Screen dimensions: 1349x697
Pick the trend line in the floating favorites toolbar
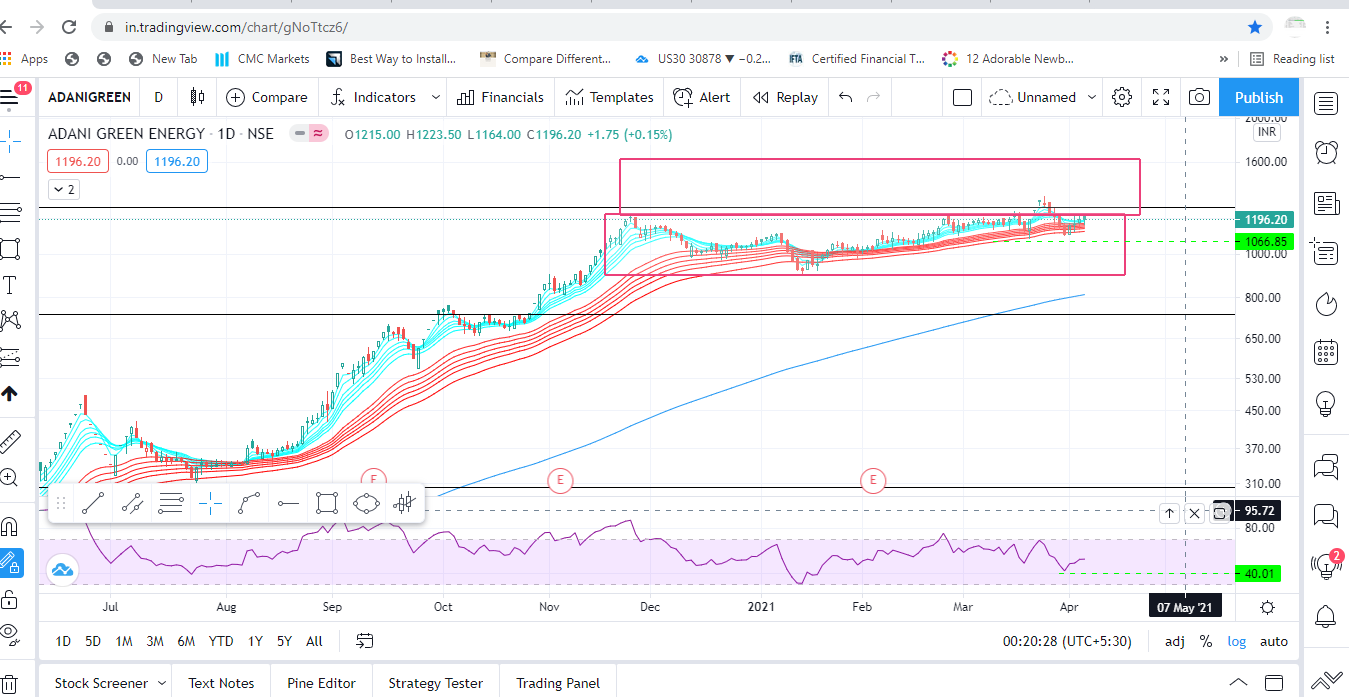[x=93, y=503]
